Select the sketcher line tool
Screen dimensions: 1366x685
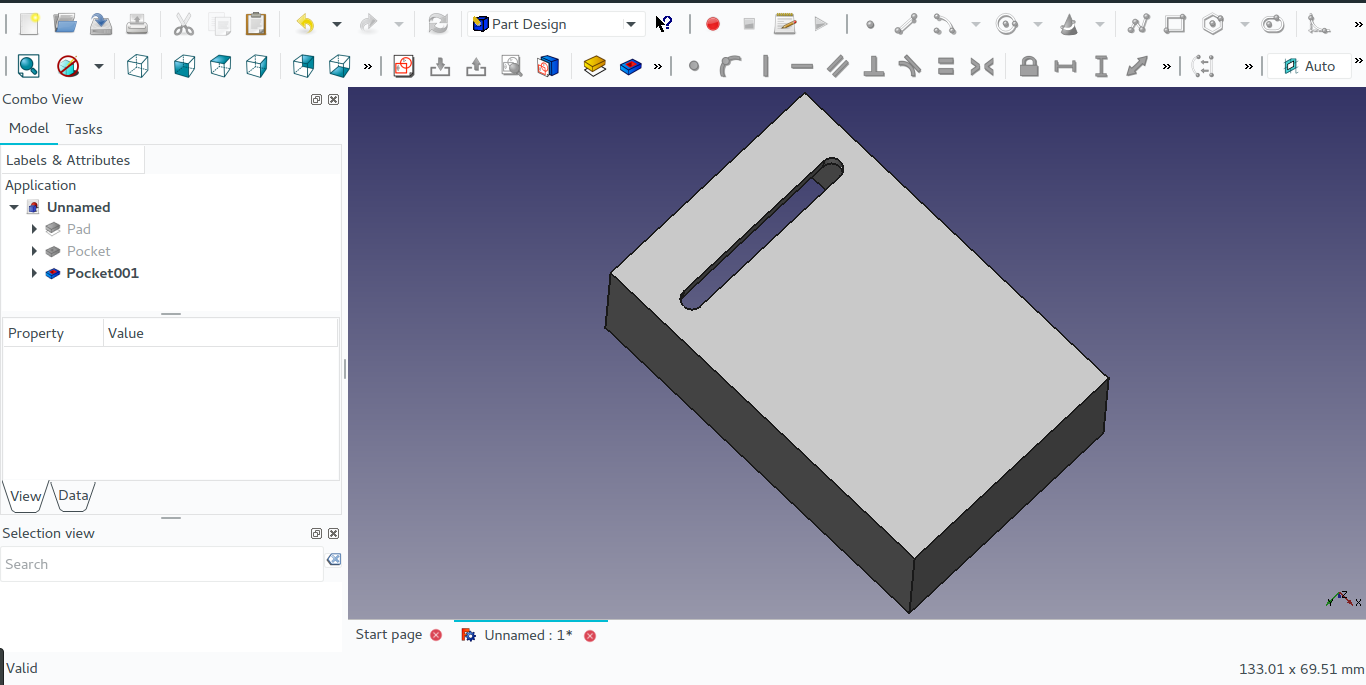pyautogui.click(x=906, y=24)
